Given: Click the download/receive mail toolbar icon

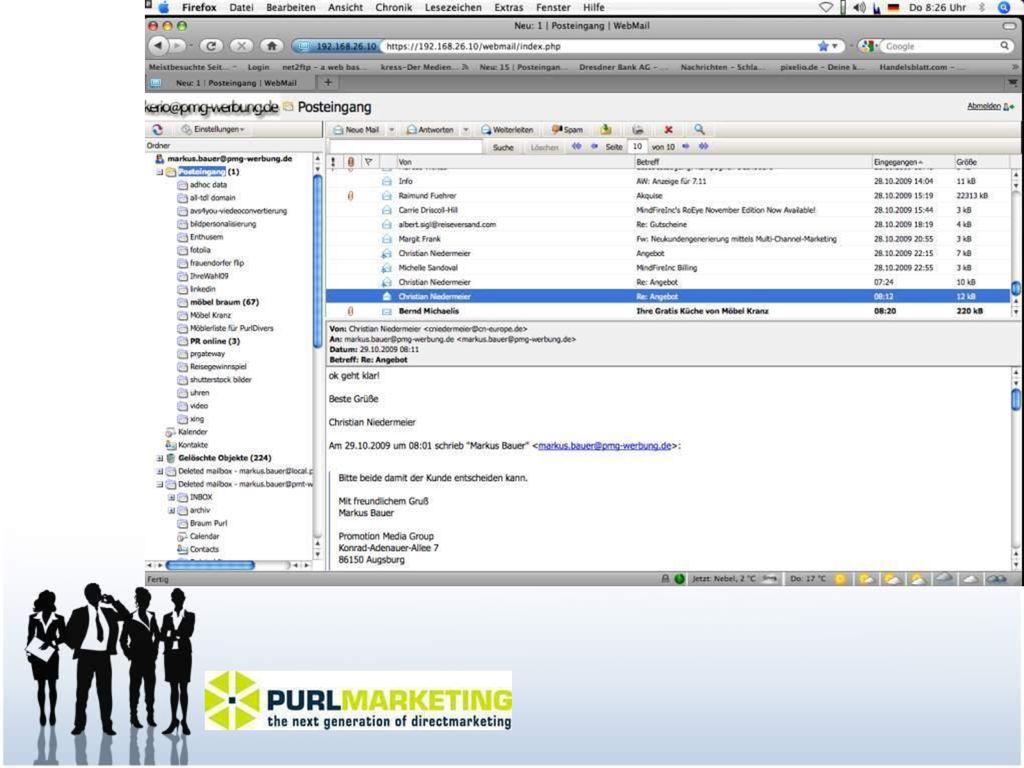Looking at the screenshot, I should click(x=606, y=129).
